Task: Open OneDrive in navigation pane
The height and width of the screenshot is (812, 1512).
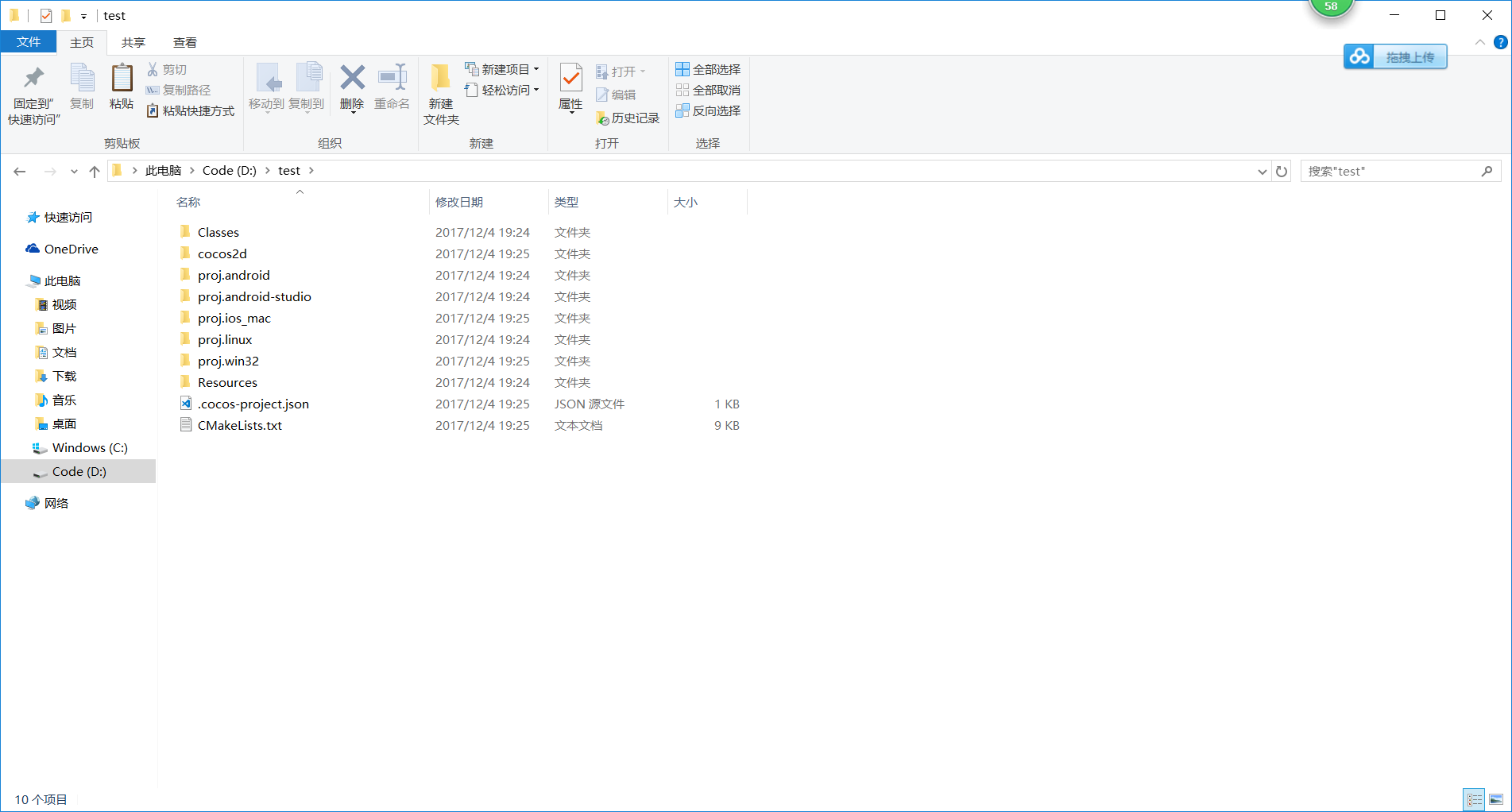Action: coord(71,249)
